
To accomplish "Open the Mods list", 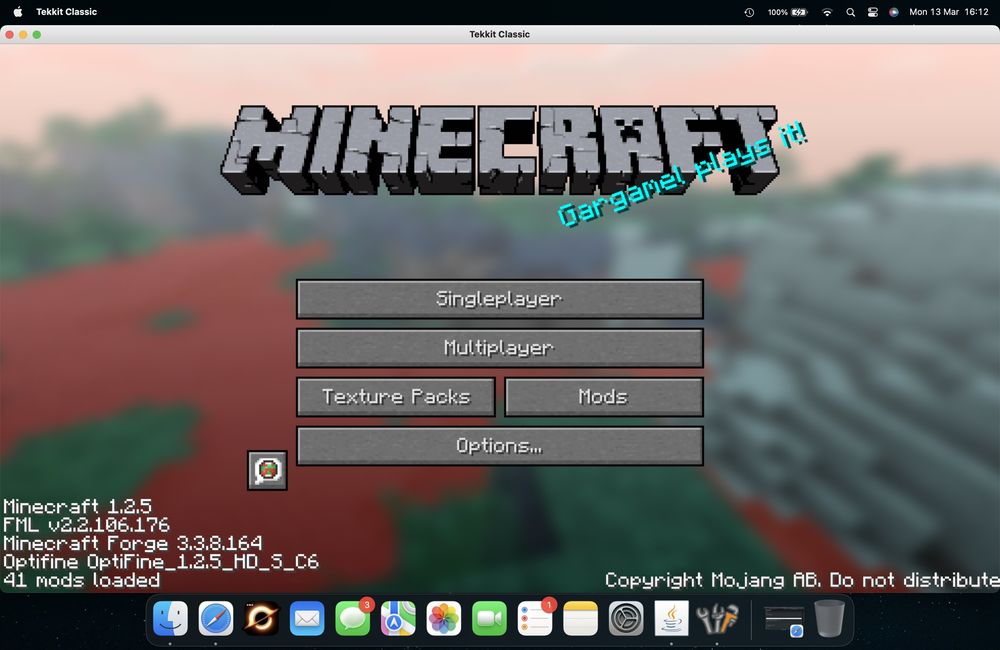I will (x=603, y=397).
